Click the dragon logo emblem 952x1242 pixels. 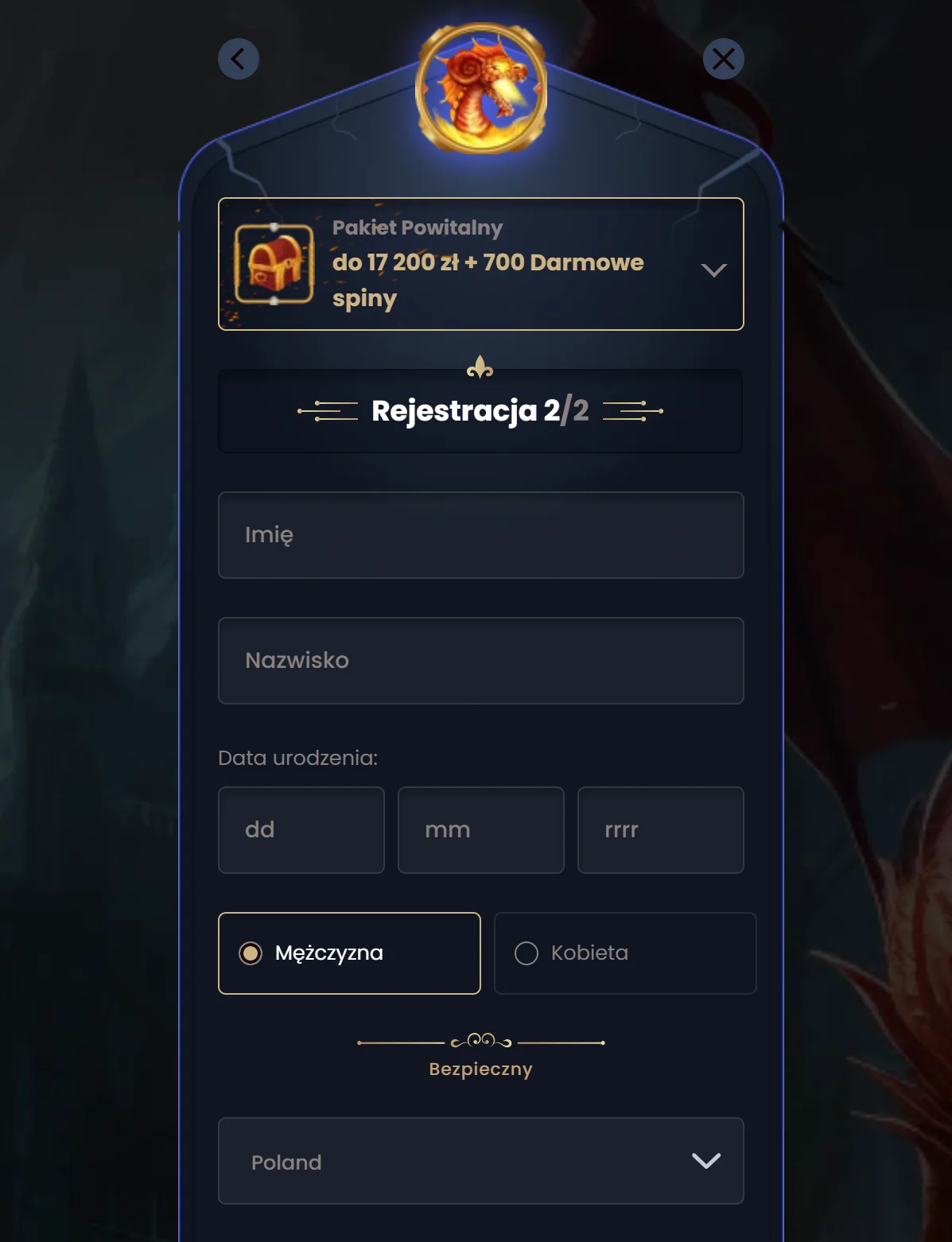coord(481,88)
